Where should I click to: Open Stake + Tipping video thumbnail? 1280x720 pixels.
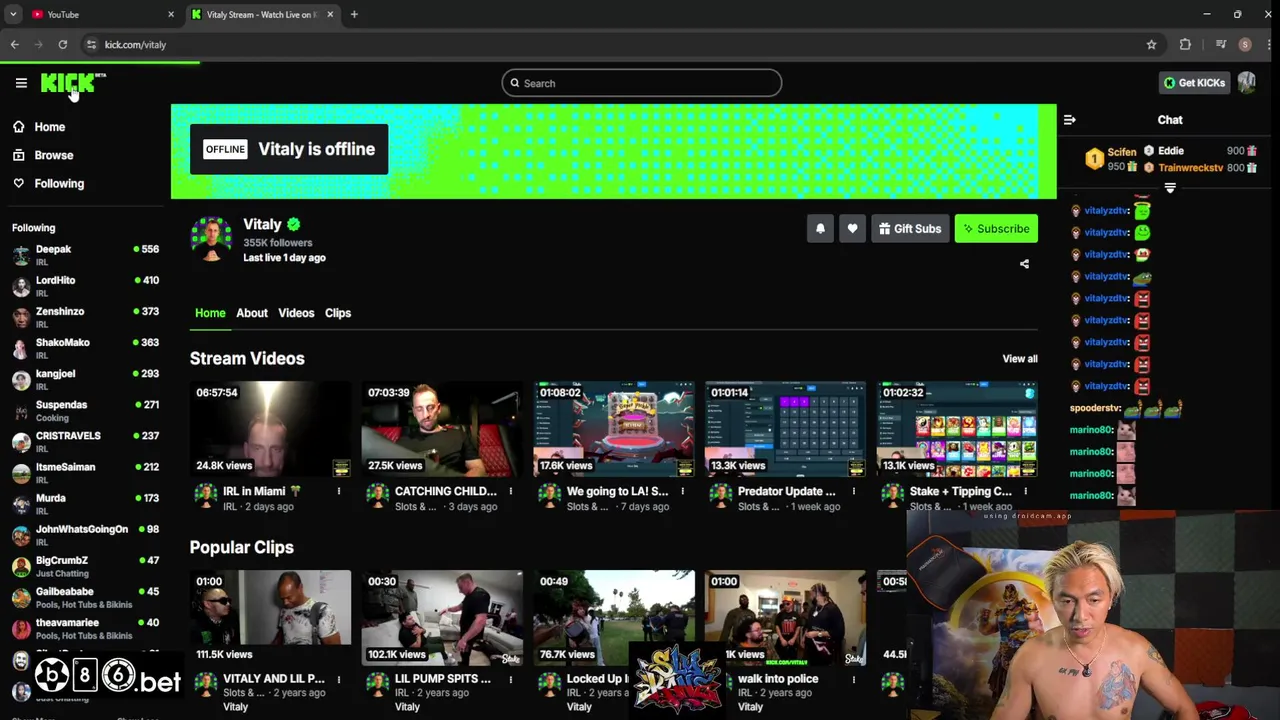pos(958,429)
